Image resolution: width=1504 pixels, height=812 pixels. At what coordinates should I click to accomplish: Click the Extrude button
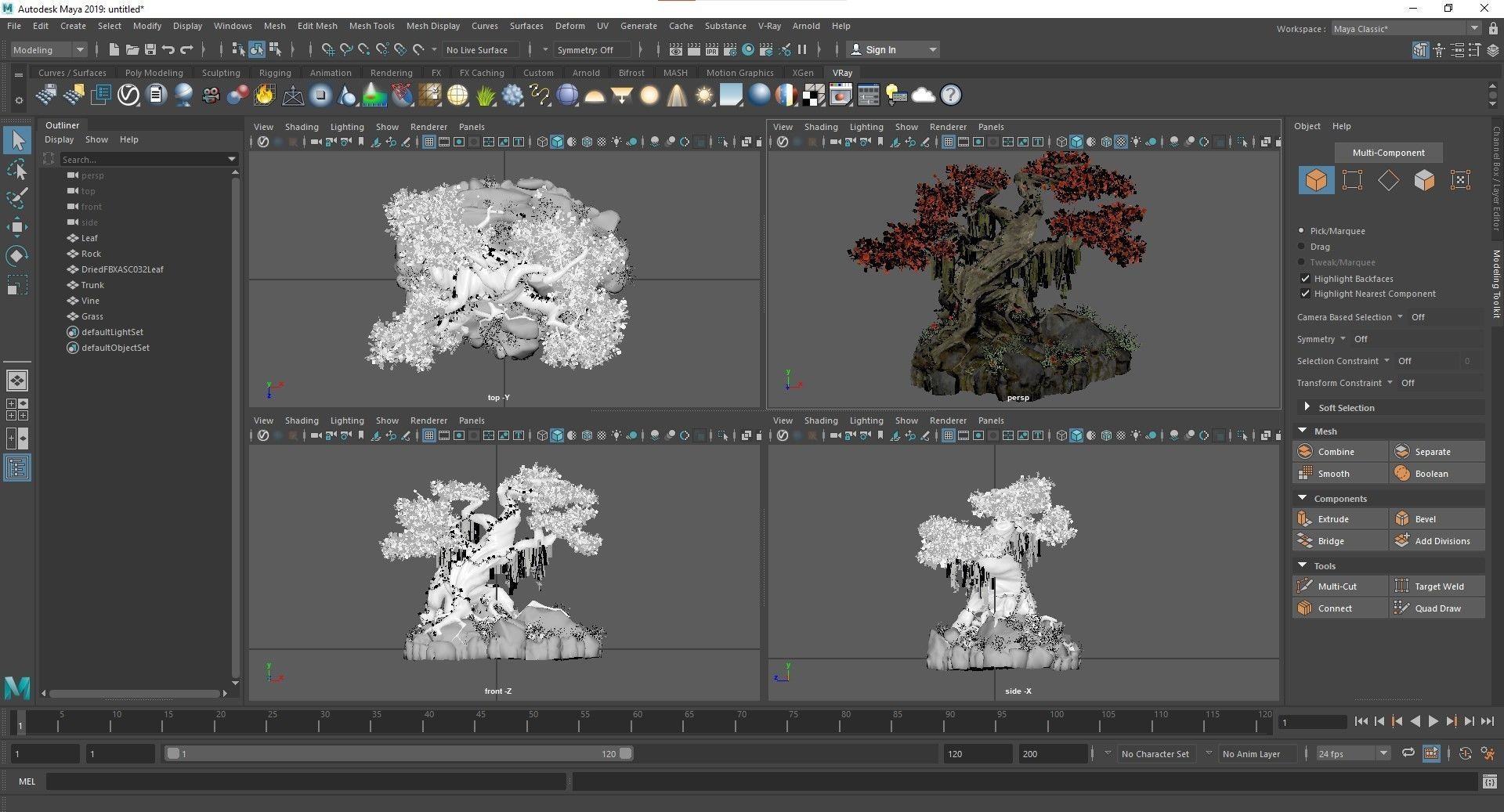click(x=1339, y=519)
